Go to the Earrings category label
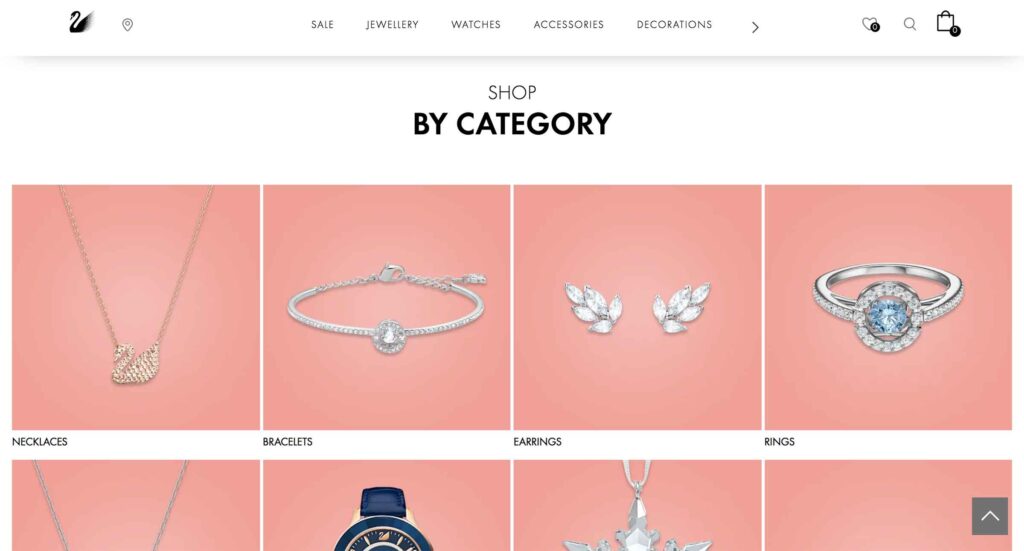The height and width of the screenshot is (551, 1024). (537, 442)
